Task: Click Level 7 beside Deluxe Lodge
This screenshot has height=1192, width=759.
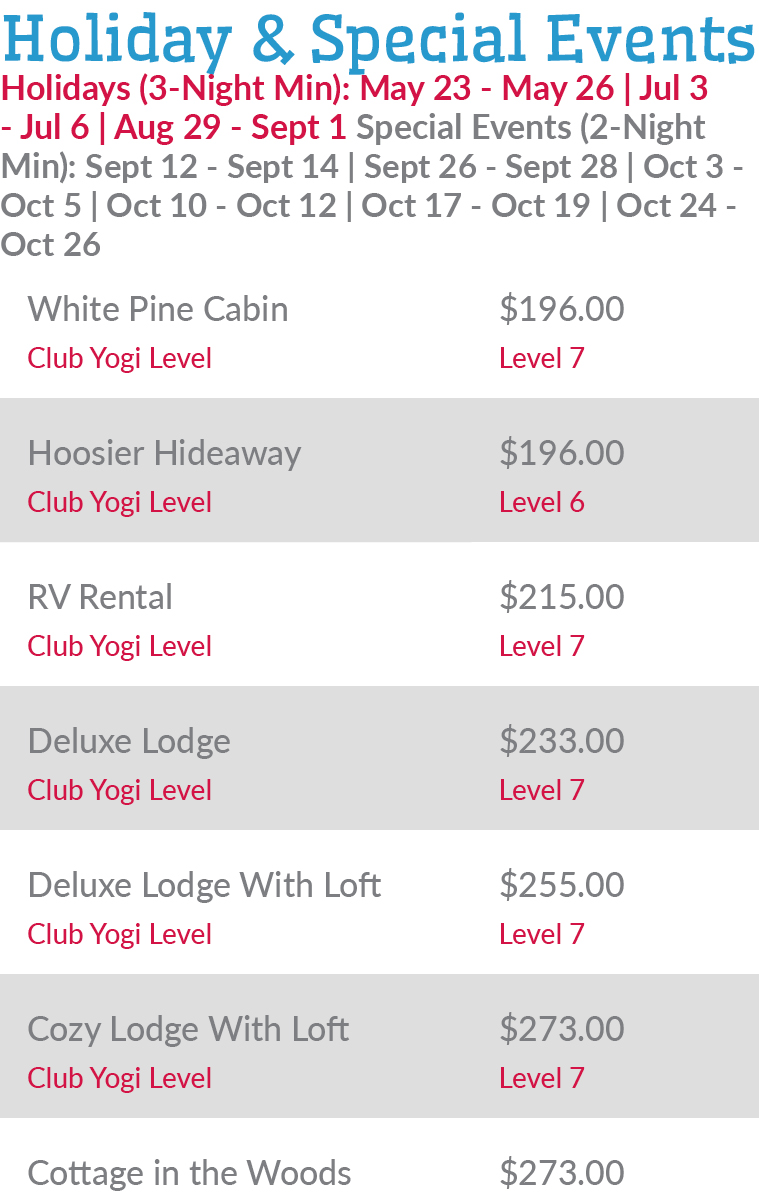Action: click(x=541, y=790)
